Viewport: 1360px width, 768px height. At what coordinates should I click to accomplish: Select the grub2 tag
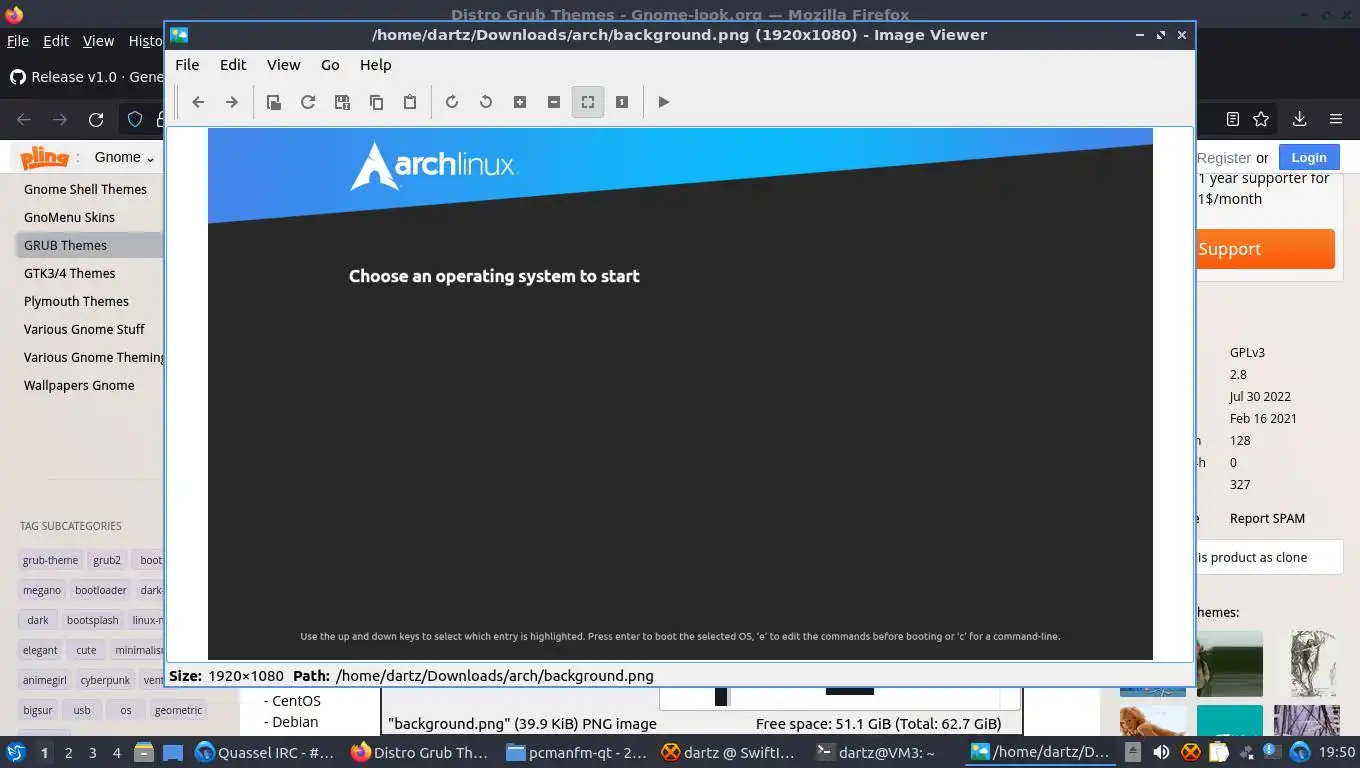[x=107, y=560]
